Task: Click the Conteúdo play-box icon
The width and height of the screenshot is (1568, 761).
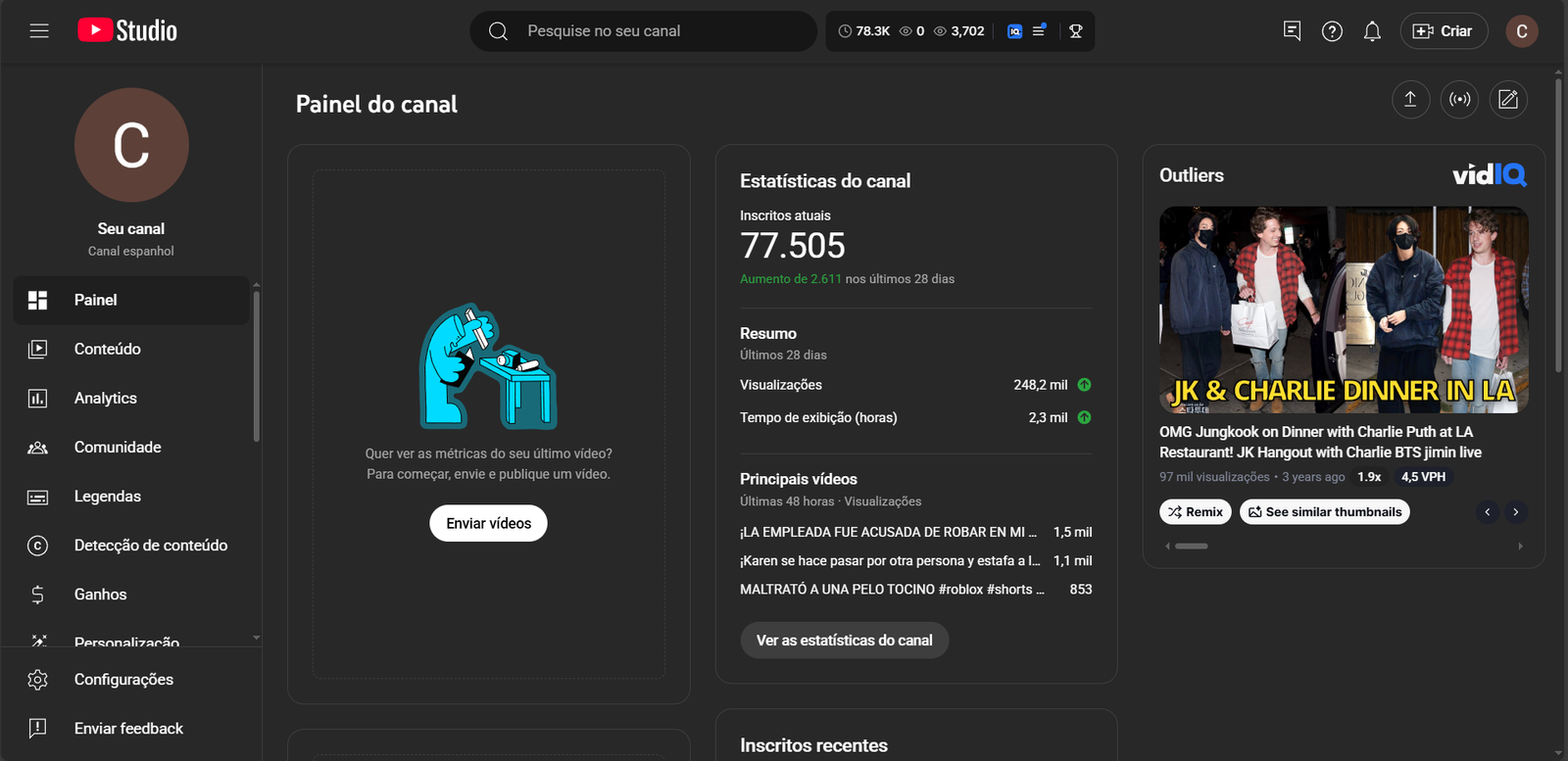Action: pyautogui.click(x=37, y=349)
